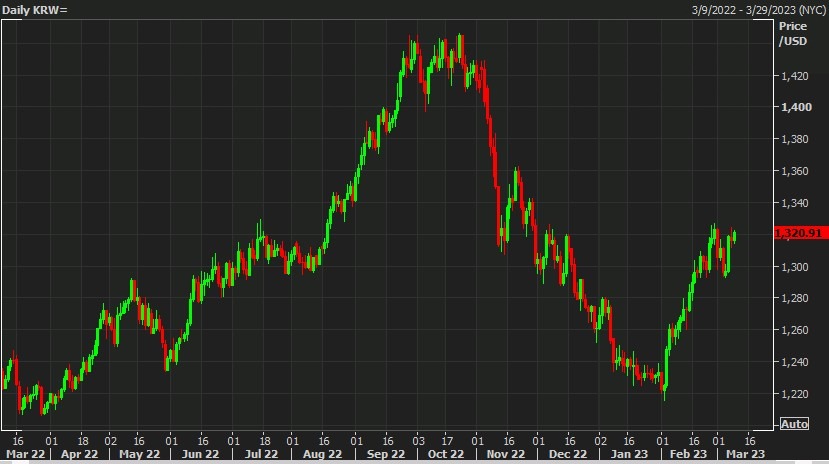Image resolution: width=829 pixels, height=464 pixels.
Task: Click the 1,220 price axis label
Action: tap(795, 394)
